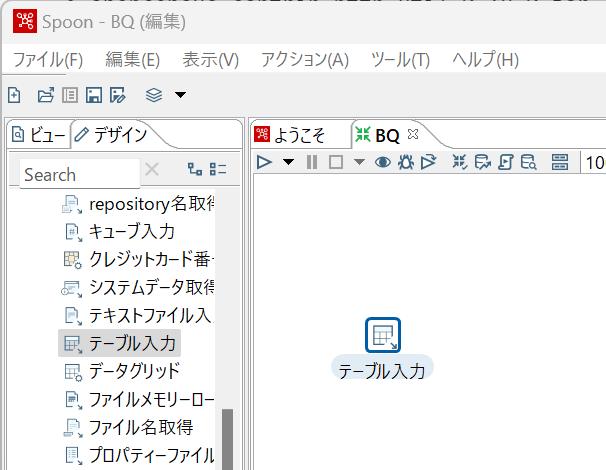Open the アクション(A) menu
The image size is (606, 470).
305,60
